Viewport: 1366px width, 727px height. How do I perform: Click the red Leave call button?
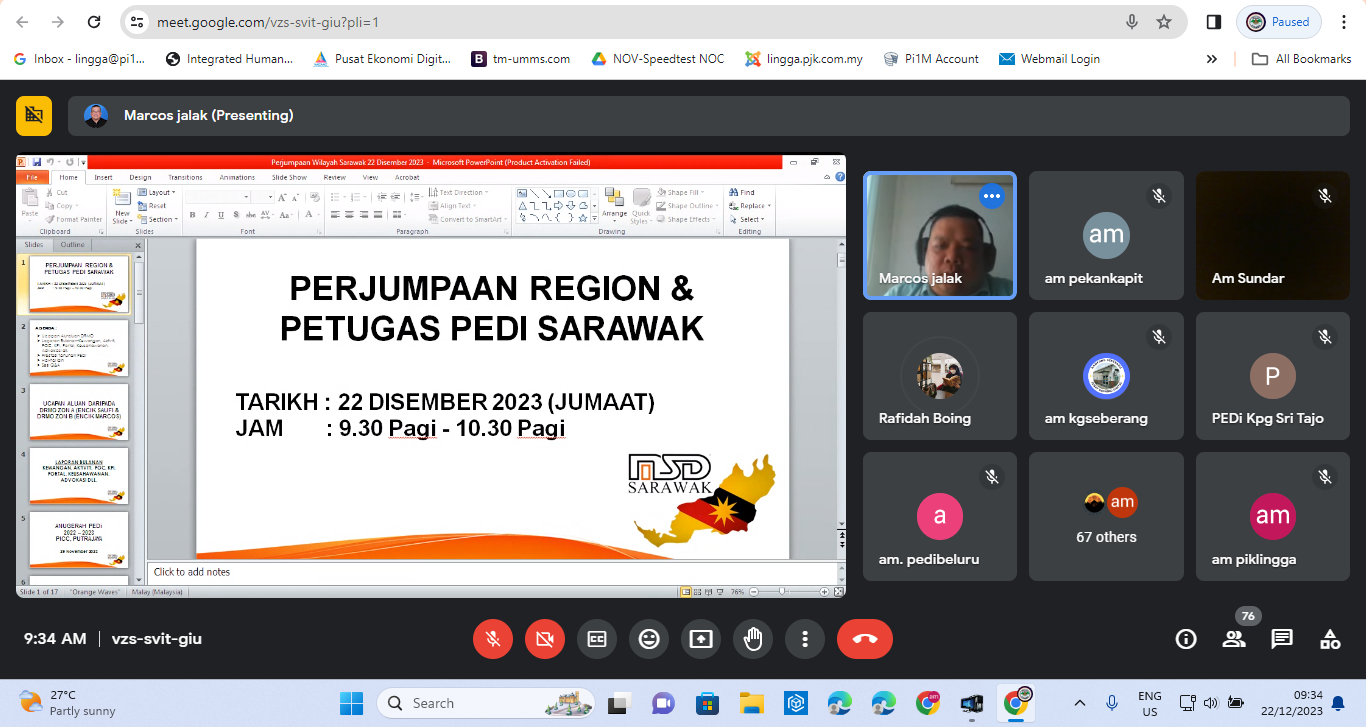click(x=865, y=639)
